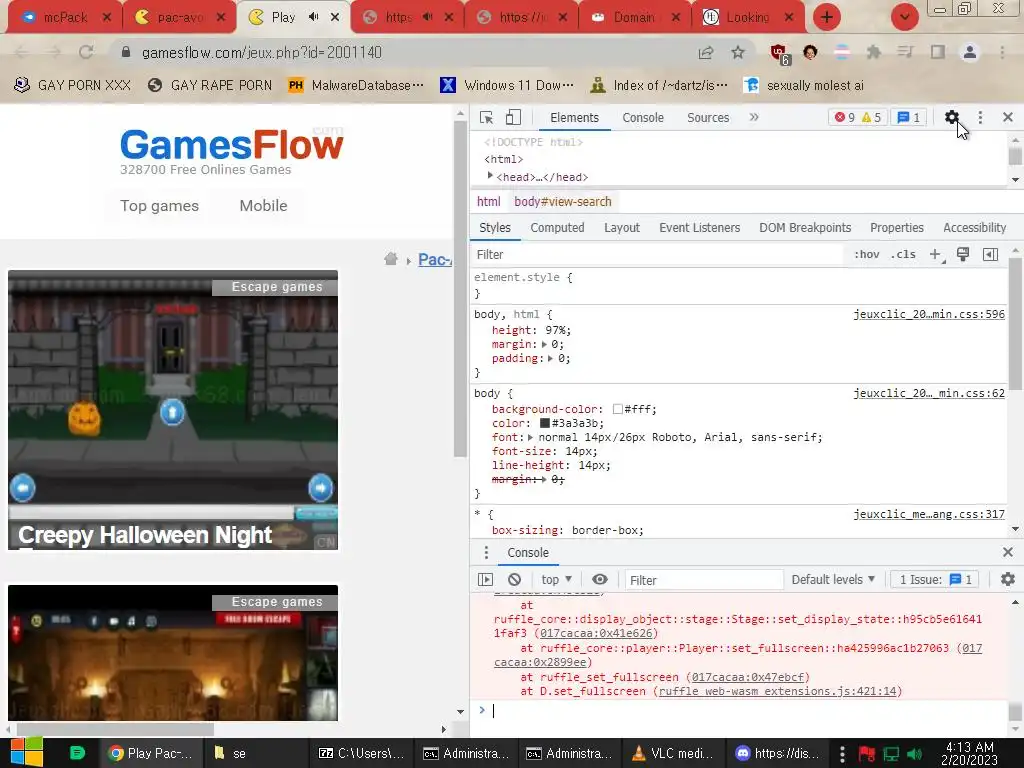Open console settings gear icon
Screen dimensions: 1024x768
1008,579
